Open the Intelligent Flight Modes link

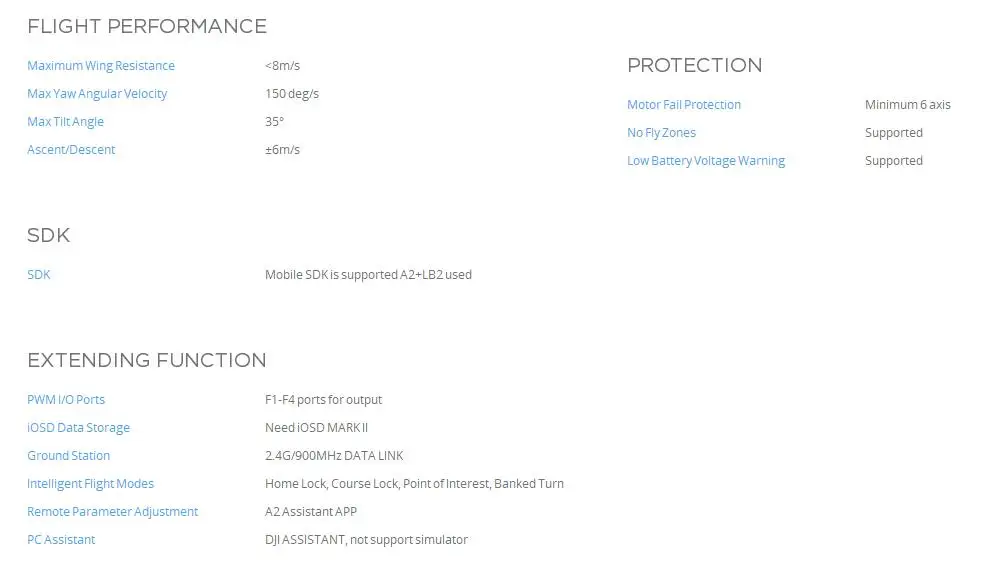[x=90, y=484]
